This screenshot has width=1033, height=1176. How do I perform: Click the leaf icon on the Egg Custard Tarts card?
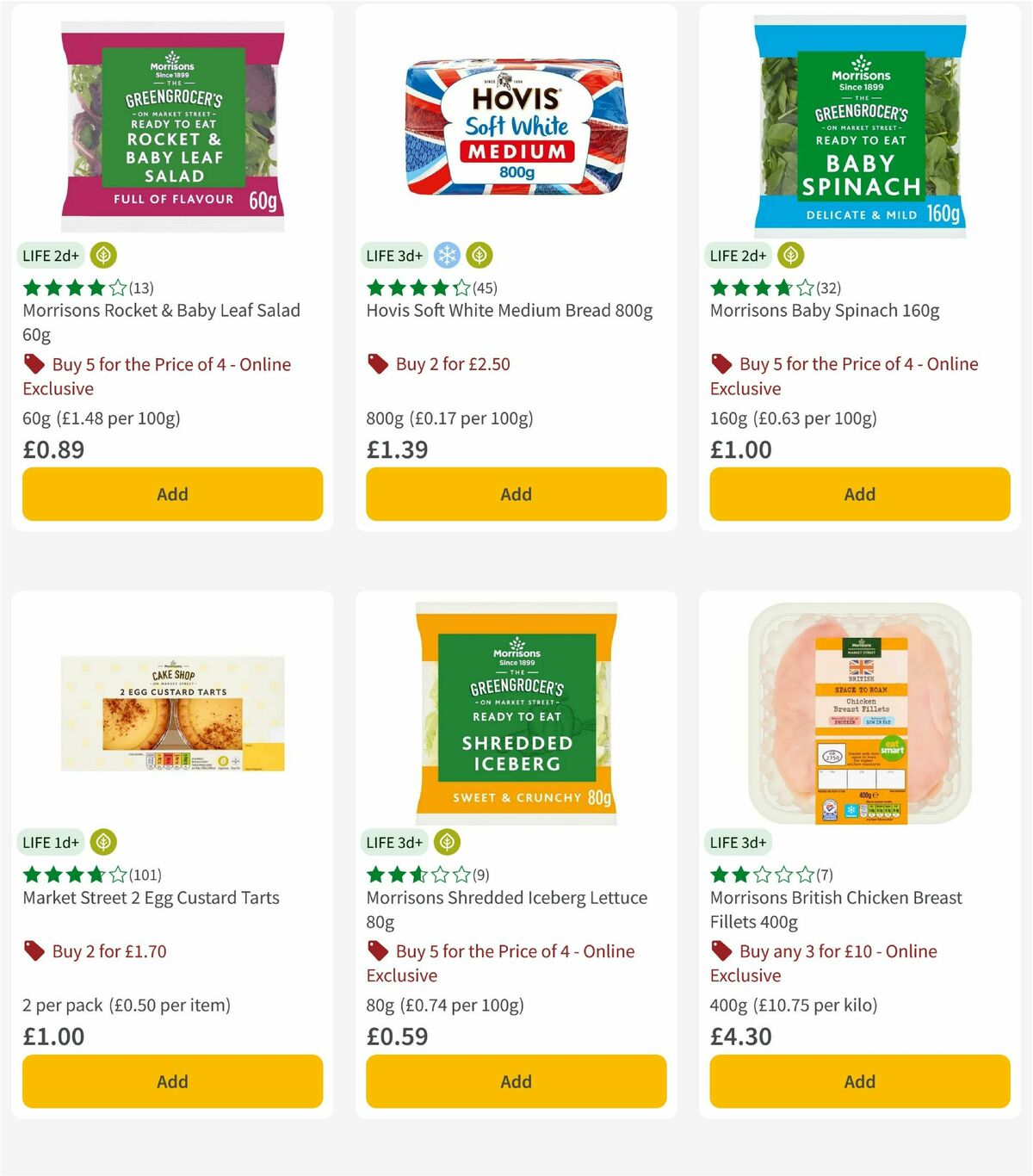coord(102,842)
